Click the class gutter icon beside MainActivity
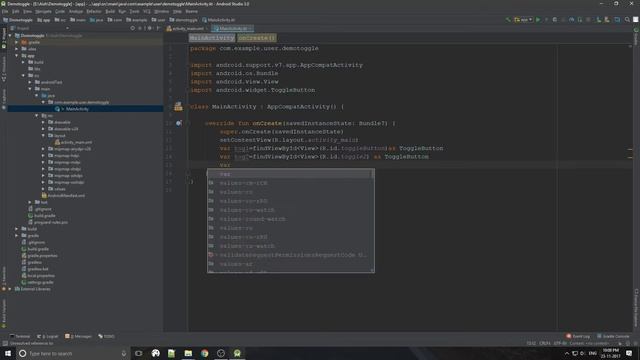640x360 pixels. click(x=178, y=107)
